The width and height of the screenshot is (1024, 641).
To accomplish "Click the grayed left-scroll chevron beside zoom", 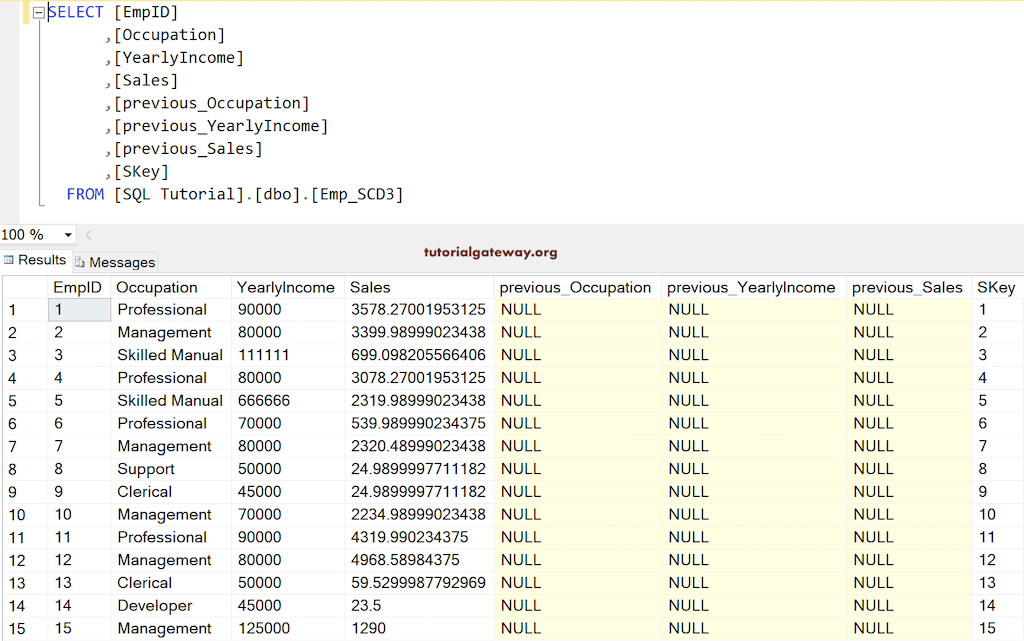I will click(87, 234).
